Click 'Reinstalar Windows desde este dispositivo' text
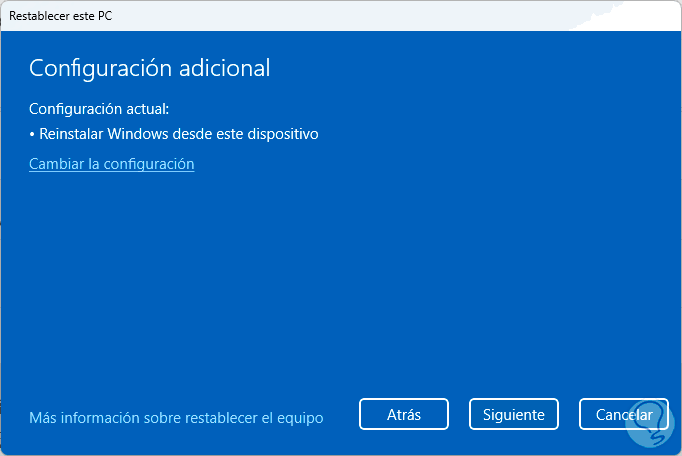 click(178, 133)
